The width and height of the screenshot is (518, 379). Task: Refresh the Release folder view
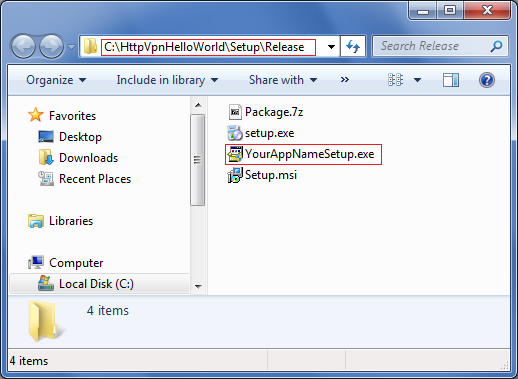(x=353, y=47)
